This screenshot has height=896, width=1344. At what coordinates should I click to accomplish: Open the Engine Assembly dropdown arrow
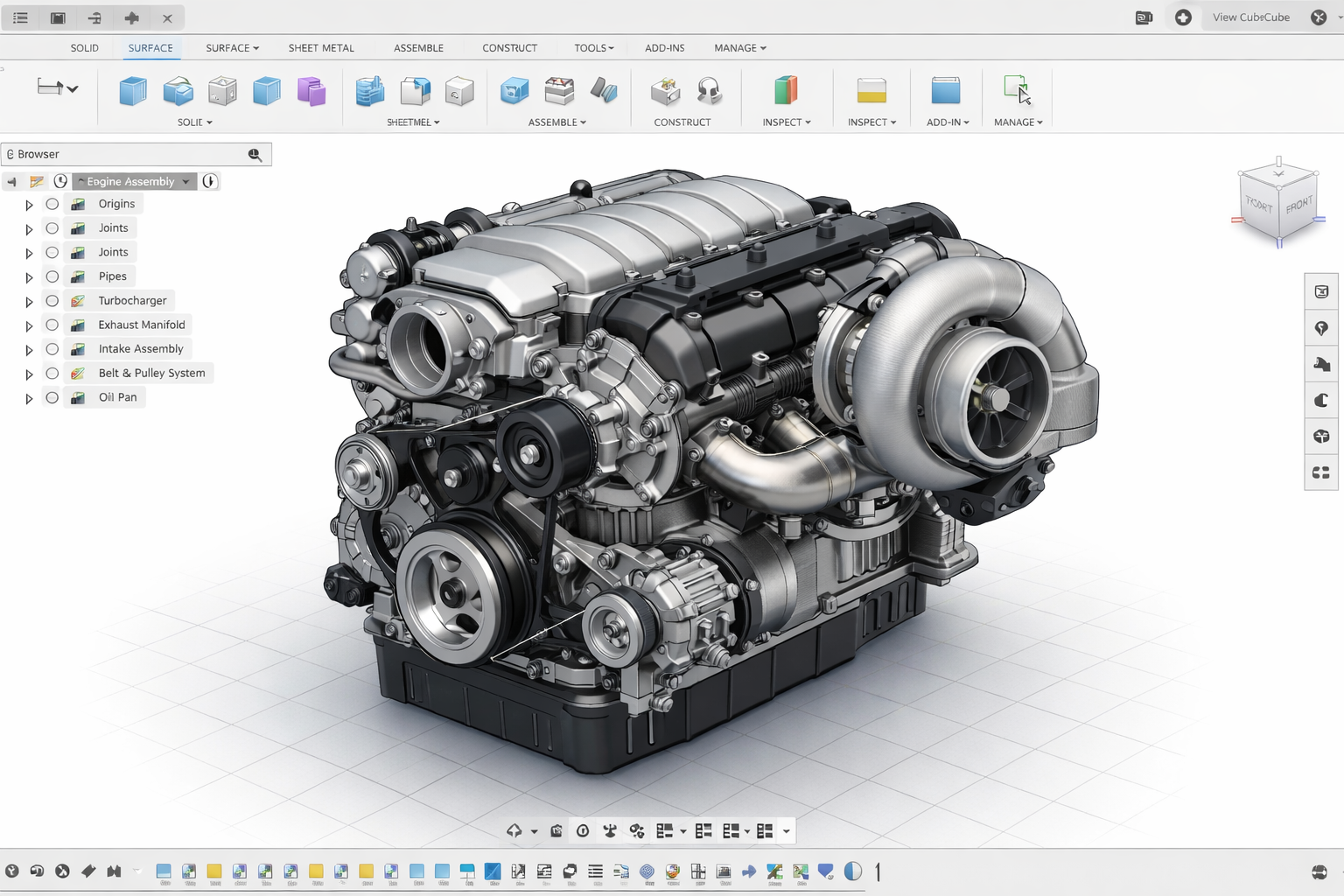pos(185,182)
